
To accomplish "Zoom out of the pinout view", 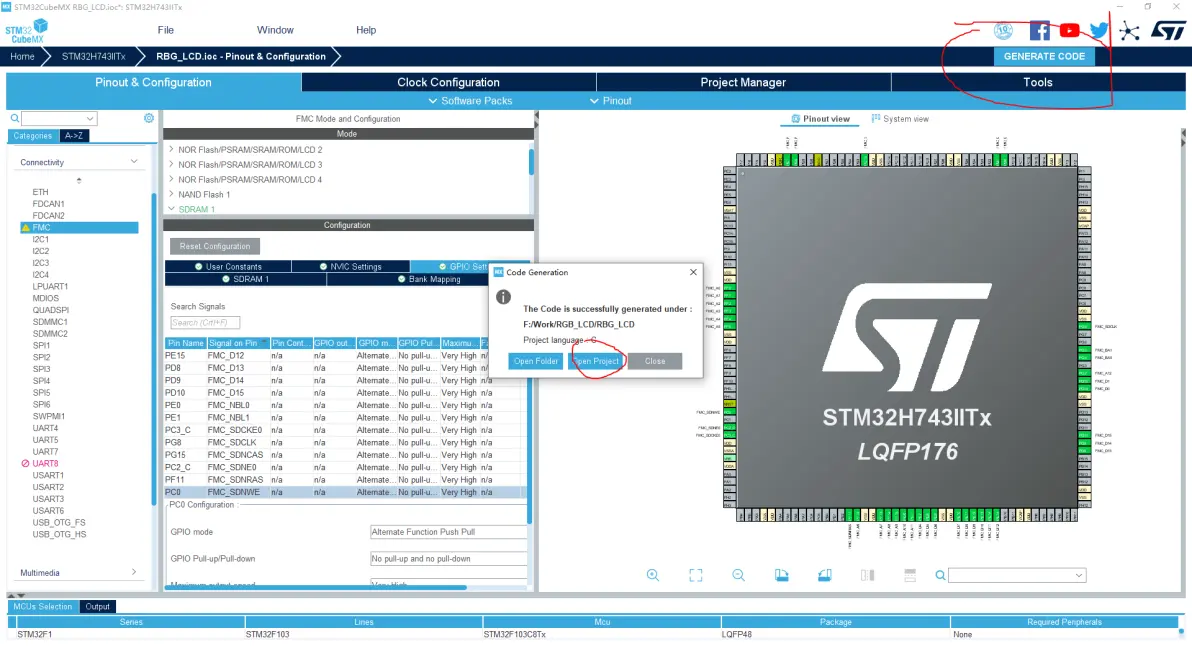I will (x=739, y=575).
